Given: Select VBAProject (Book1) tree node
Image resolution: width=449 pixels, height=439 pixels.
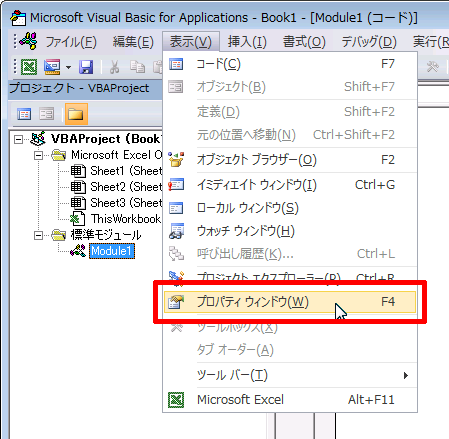Looking at the screenshot, I should pyautogui.click(x=106, y=139).
